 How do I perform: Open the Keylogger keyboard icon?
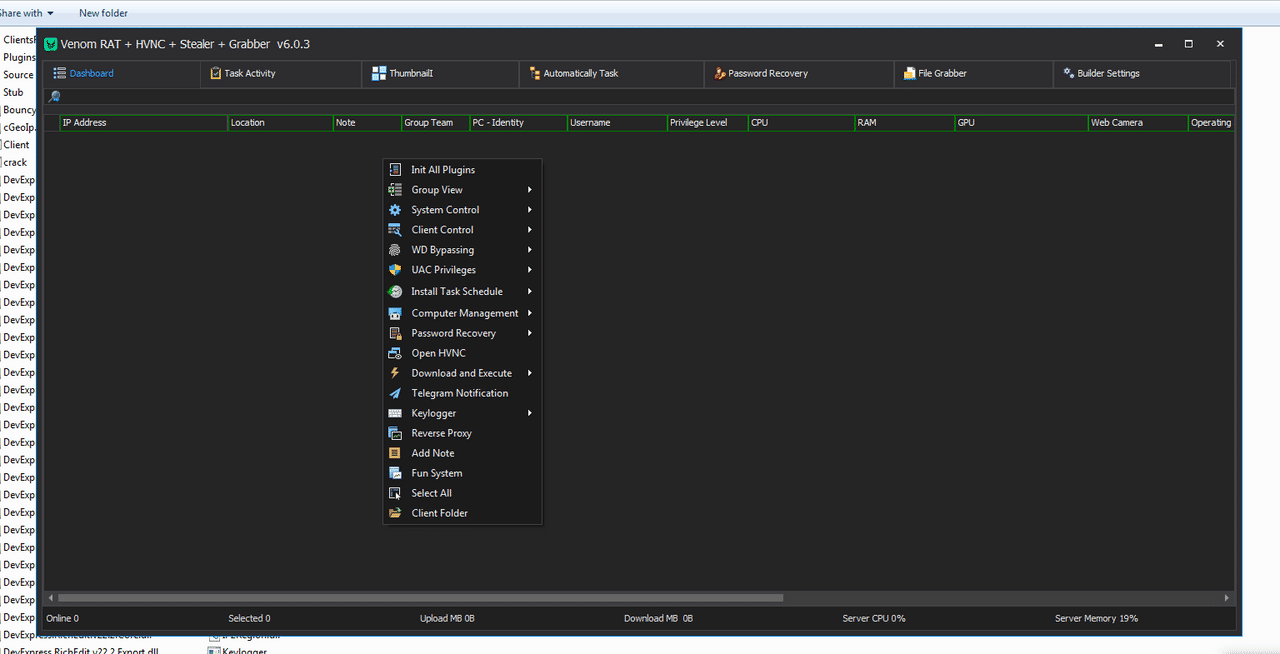(x=396, y=412)
